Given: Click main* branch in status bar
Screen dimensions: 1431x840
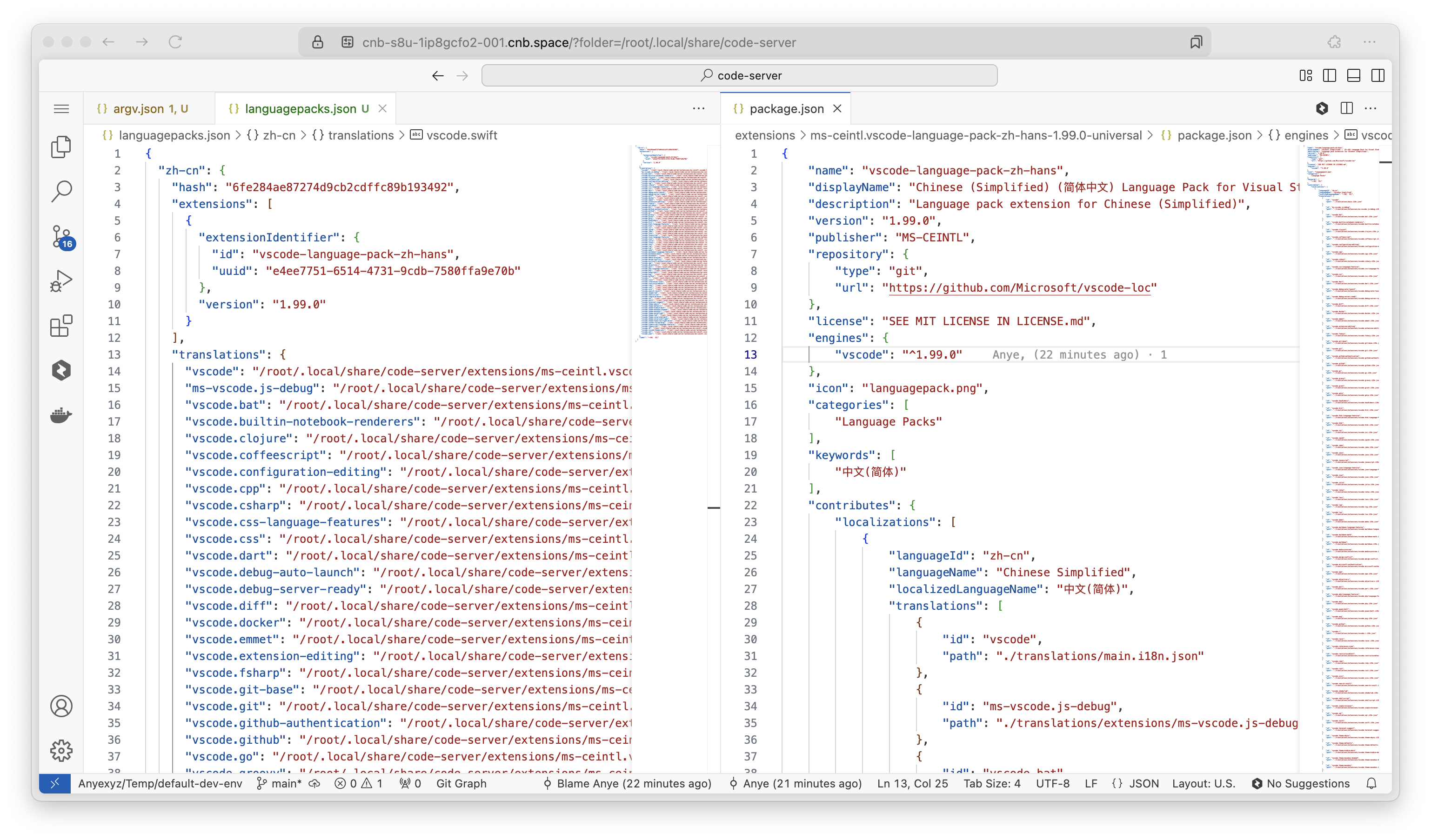Looking at the screenshot, I should 280,783.
